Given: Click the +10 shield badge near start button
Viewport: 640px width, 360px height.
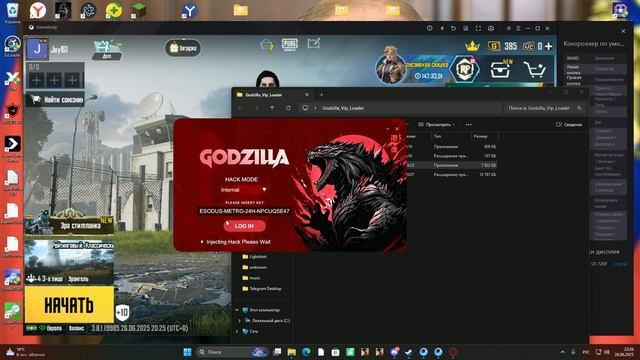Looking at the screenshot, I should pos(122,312).
